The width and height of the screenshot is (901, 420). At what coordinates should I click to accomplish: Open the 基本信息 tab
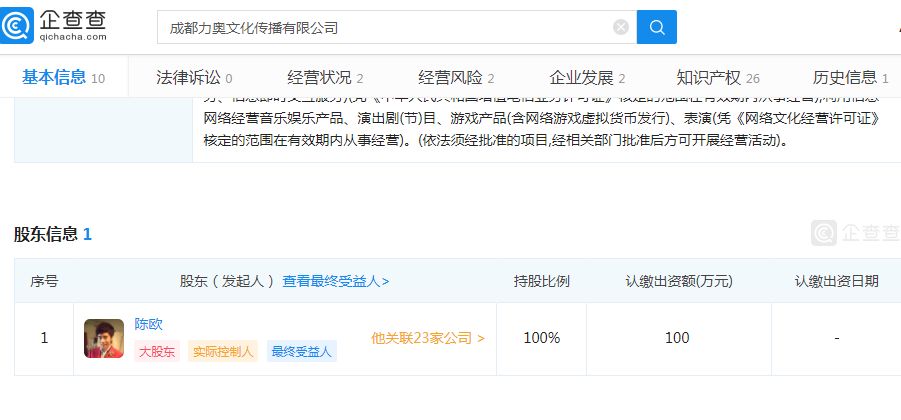tap(63, 77)
